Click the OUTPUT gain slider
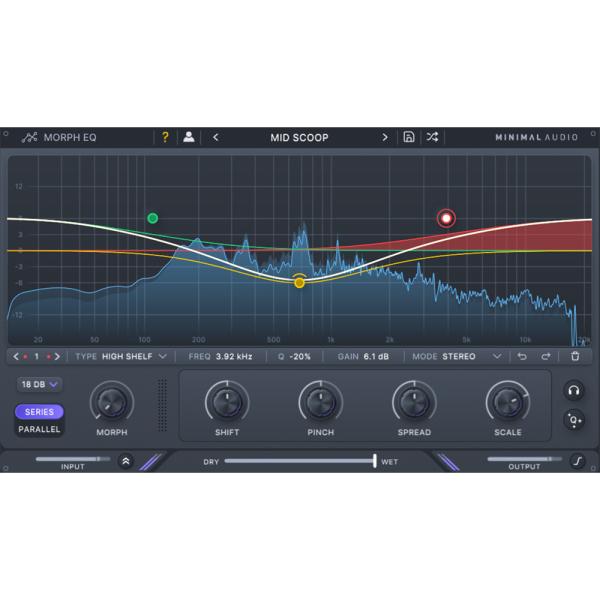The image size is (600, 600). tap(525, 459)
